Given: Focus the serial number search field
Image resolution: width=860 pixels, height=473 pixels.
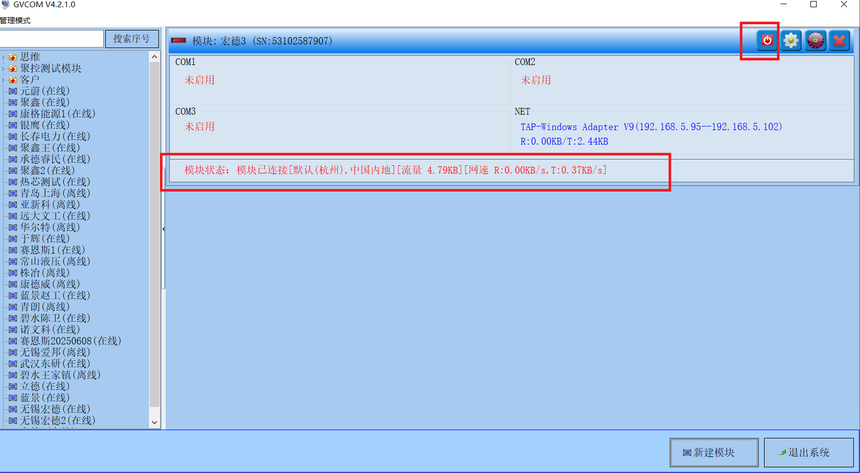Looking at the screenshot, I should (52, 39).
